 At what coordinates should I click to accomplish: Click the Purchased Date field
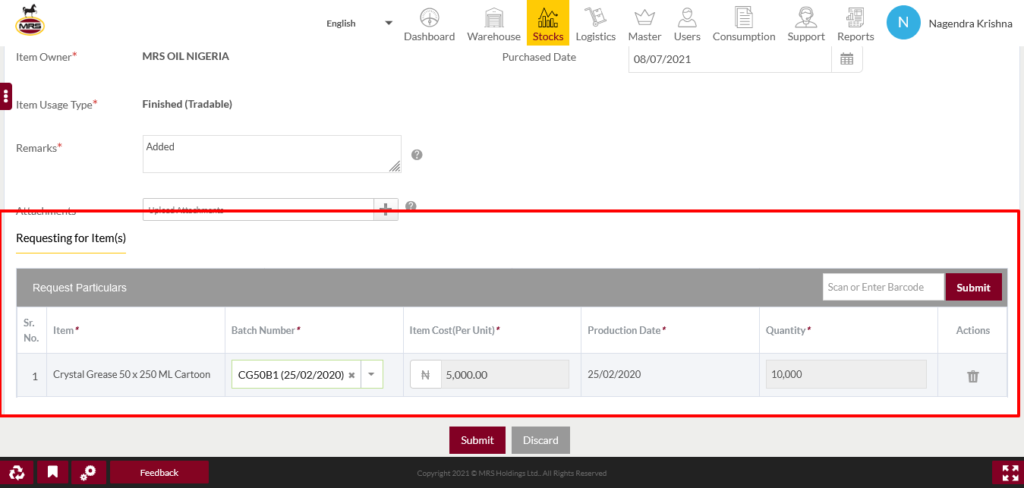pyautogui.click(x=729, y=59)
